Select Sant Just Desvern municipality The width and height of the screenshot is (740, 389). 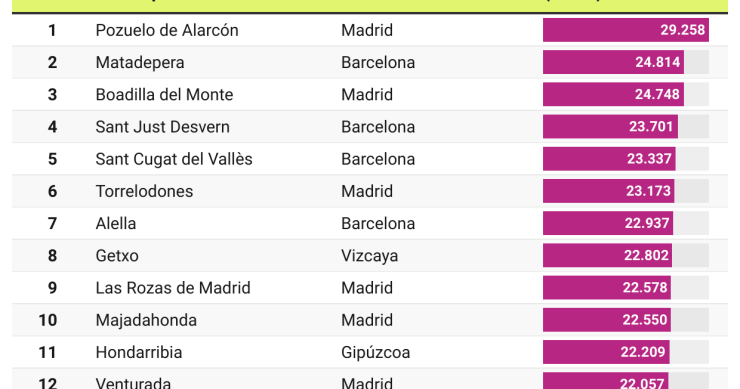click(x=162, y=127)
